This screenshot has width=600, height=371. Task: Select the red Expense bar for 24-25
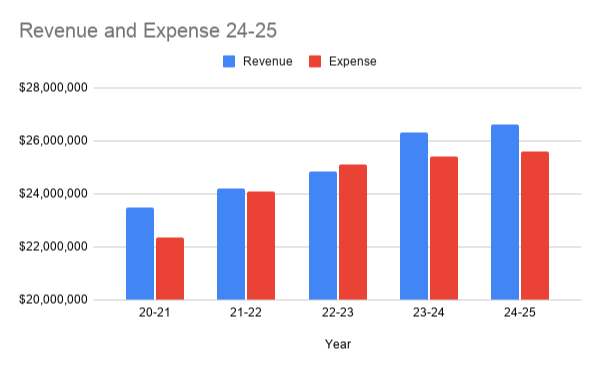pos(535,226)
